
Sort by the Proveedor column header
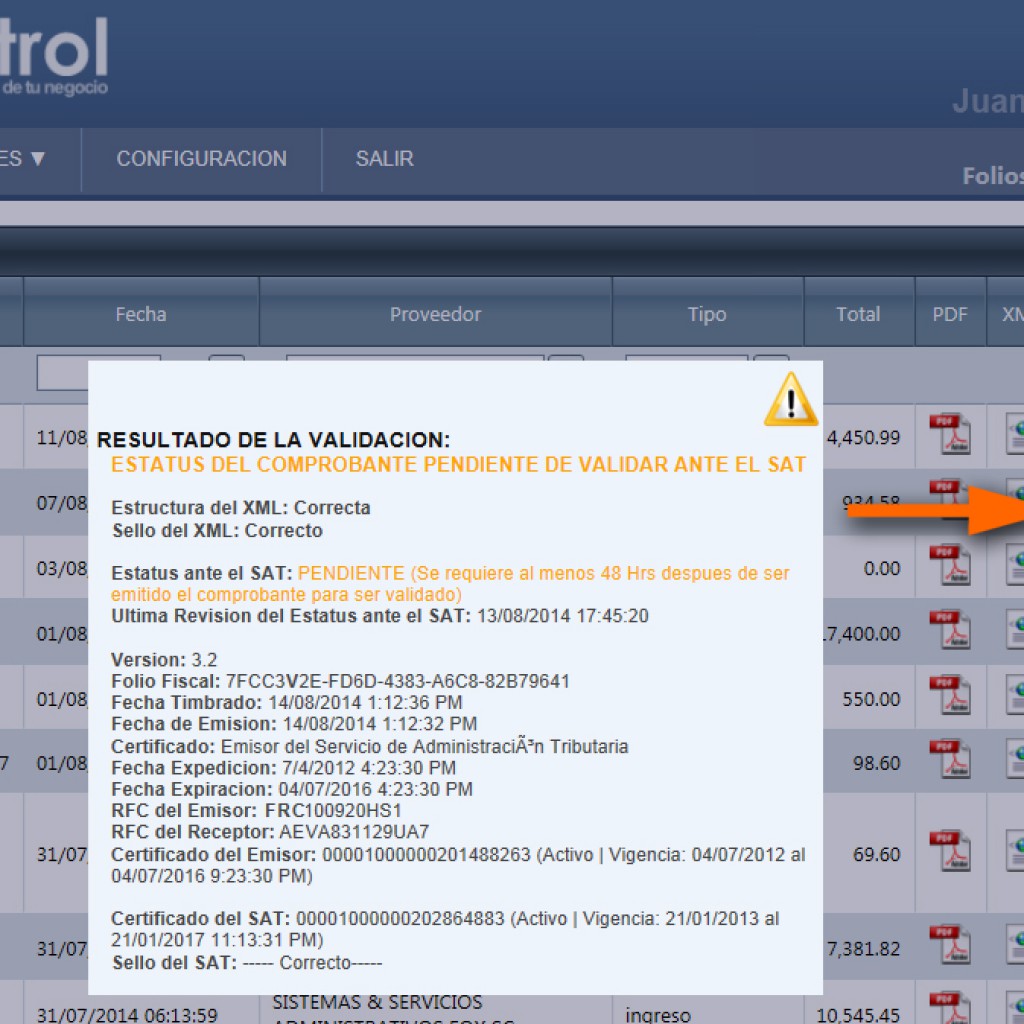click(436, 314)
